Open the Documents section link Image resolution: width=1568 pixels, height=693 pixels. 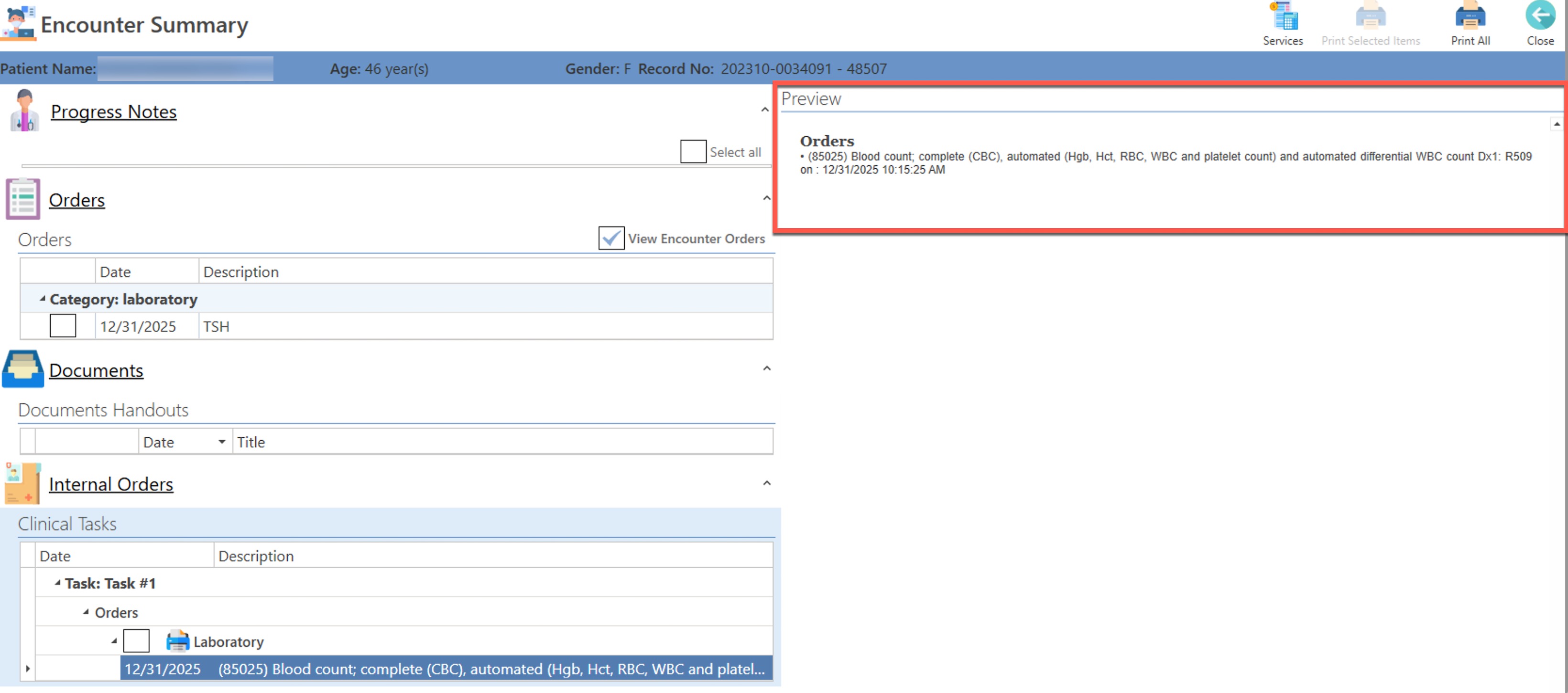click(96, 370)
